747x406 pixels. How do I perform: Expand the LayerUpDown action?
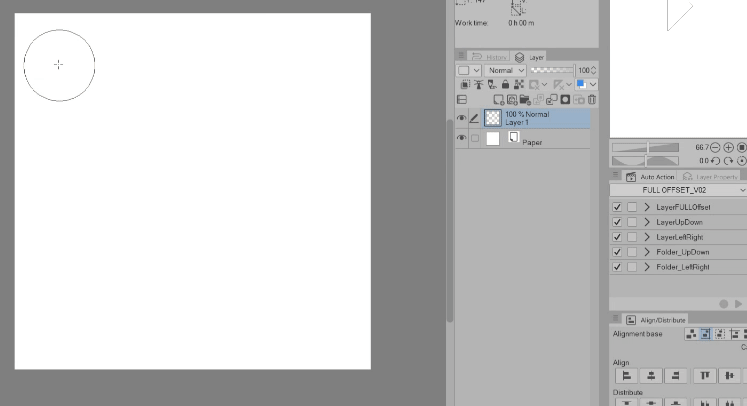tap(647, 222)
